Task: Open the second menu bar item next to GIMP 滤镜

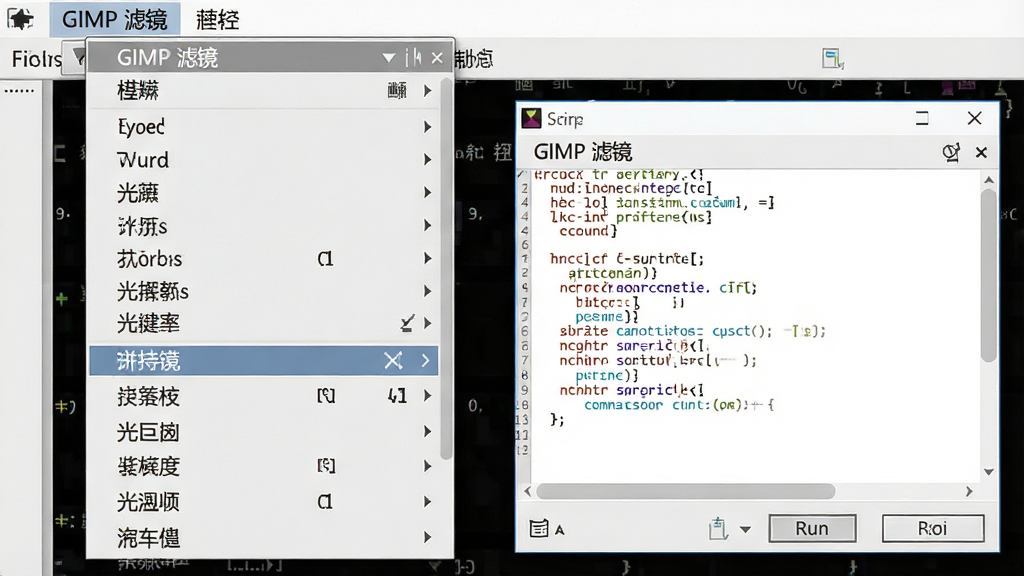Action: (x=217, y=20)
